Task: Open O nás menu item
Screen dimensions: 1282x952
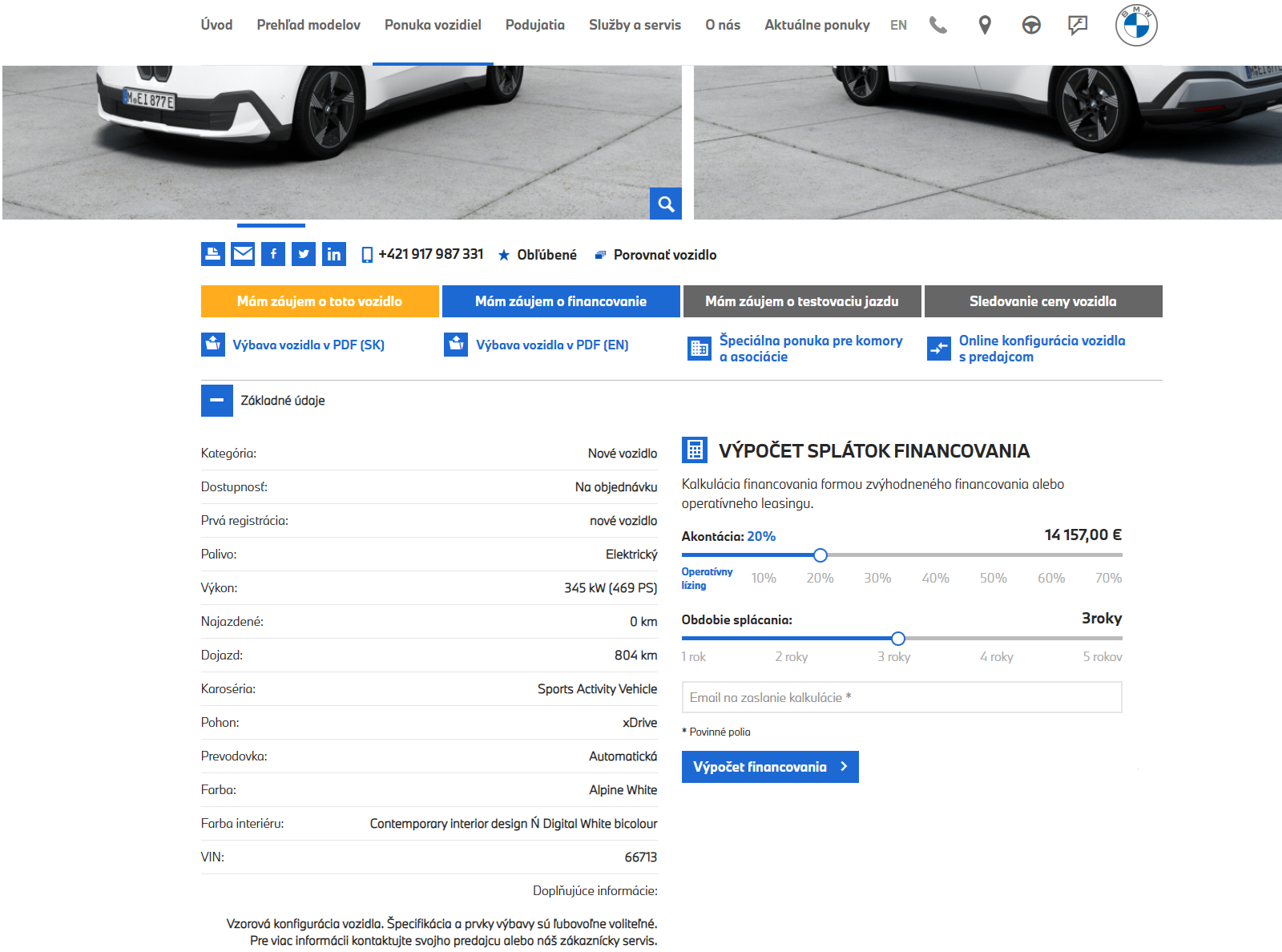Action: [x=723, y=25]
